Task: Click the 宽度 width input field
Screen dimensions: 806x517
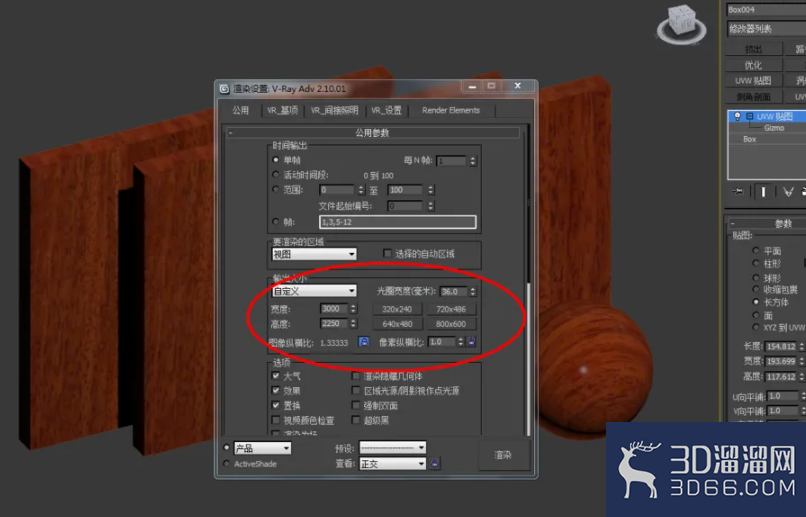Action: [x=334, y=309]
